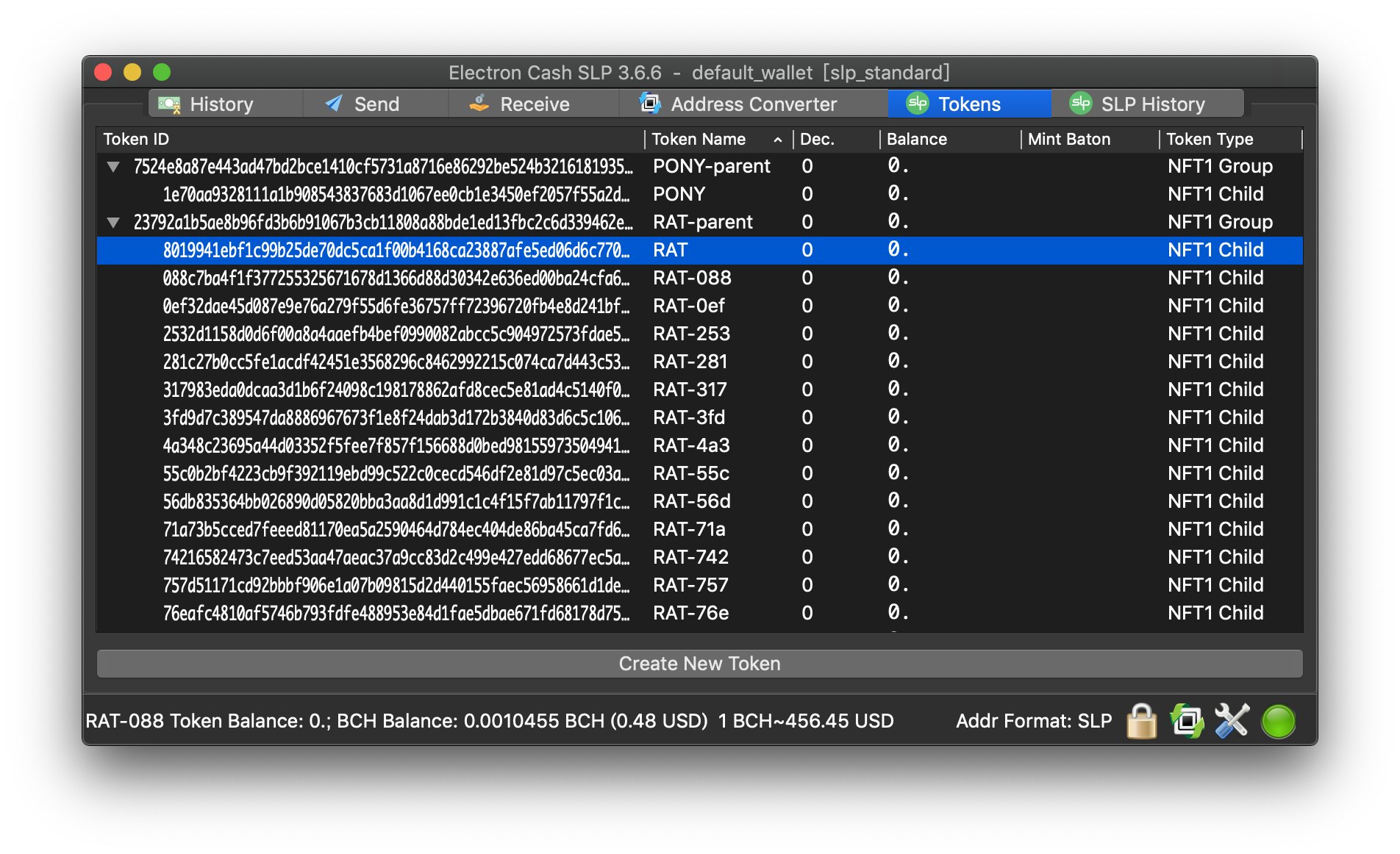Click token ID starting with 23792a1b5ae8

pos(383,223)
